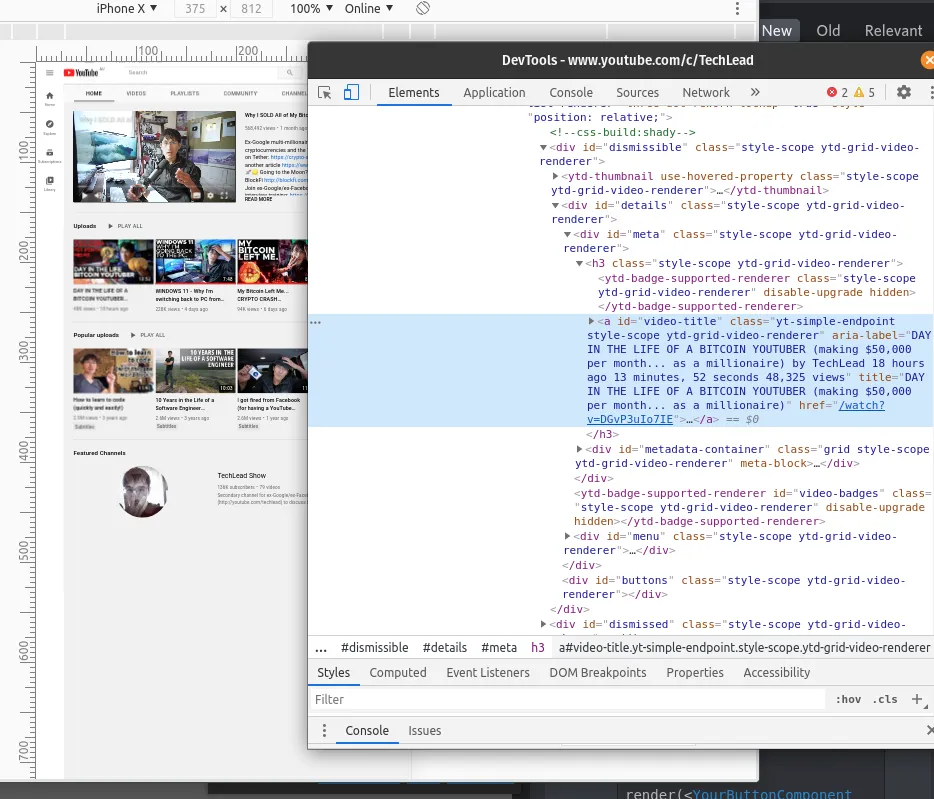Click #meta in the breadcrumb

coord(499,648)
